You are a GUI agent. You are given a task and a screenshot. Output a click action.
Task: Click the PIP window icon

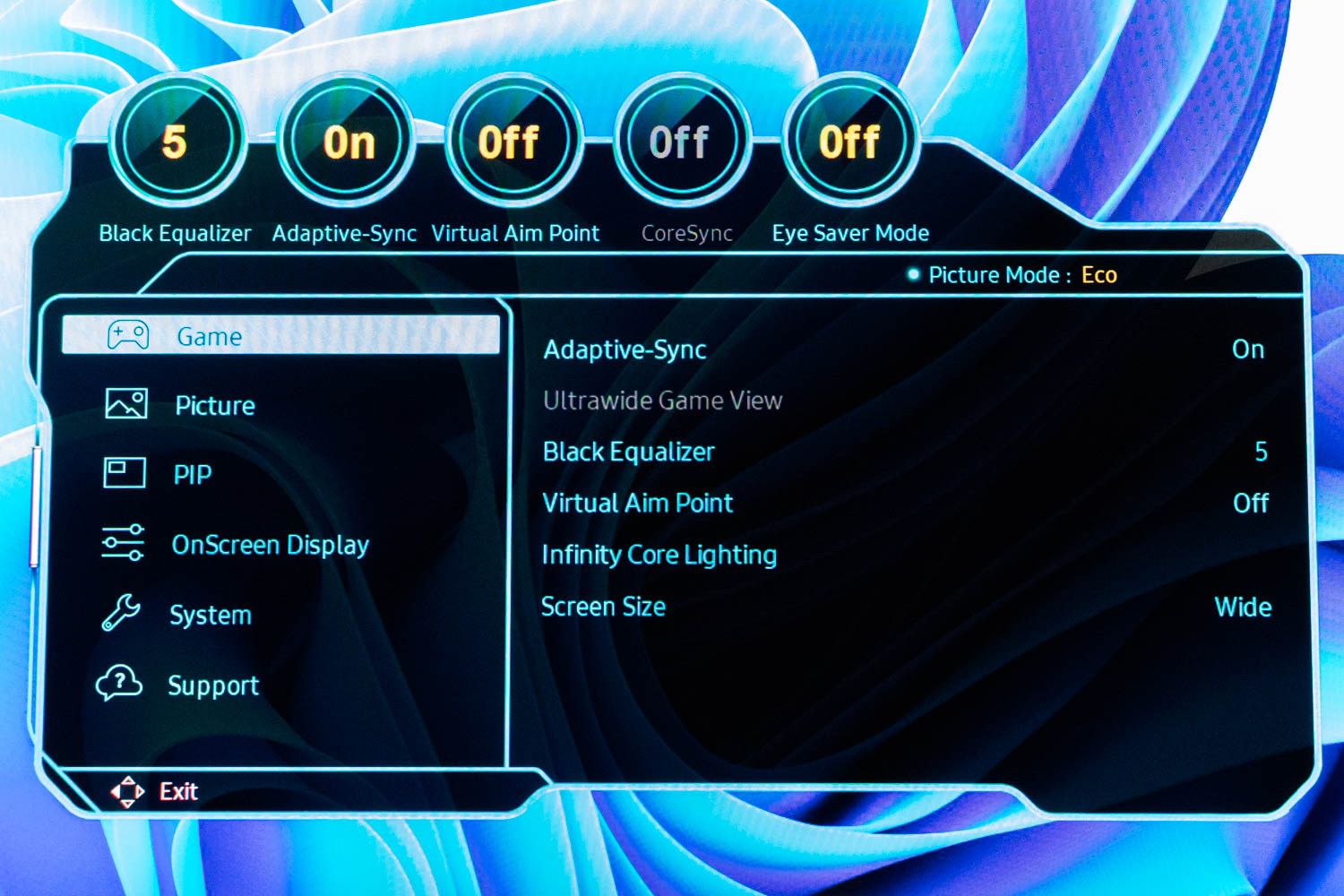[x=124, y=474]
